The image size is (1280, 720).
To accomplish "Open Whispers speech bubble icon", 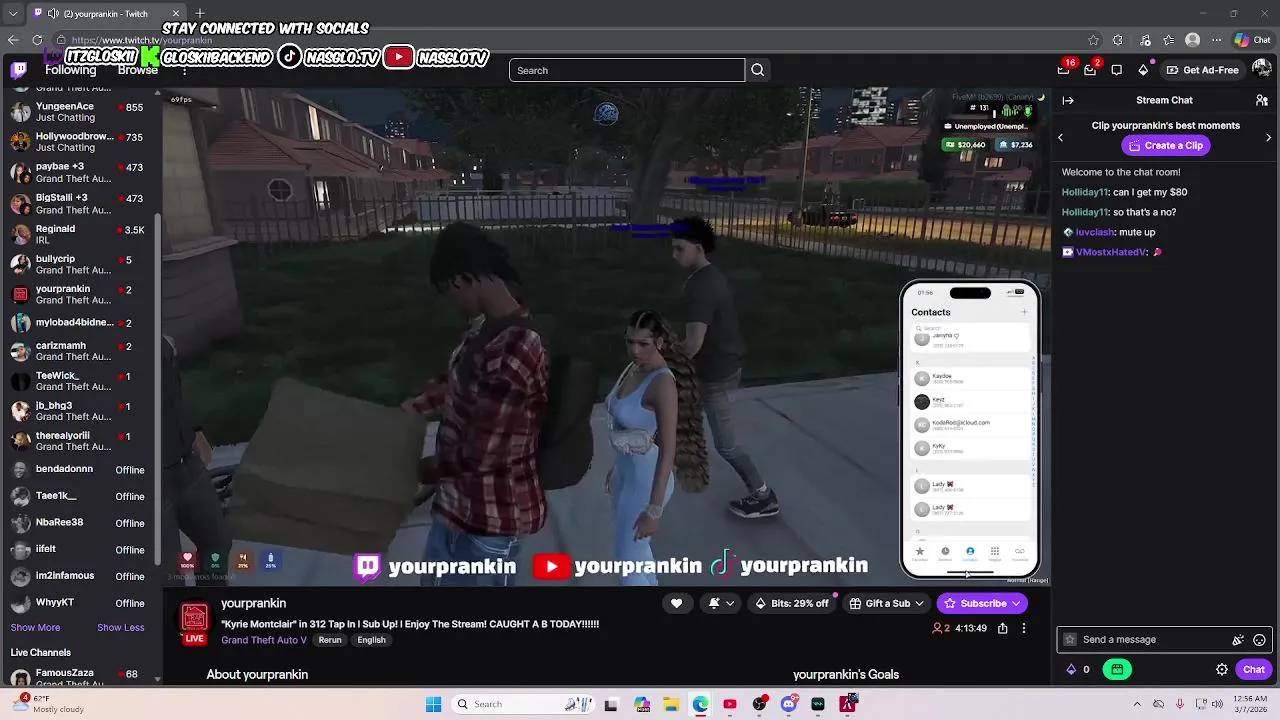I will click(x=1117, y=70).
